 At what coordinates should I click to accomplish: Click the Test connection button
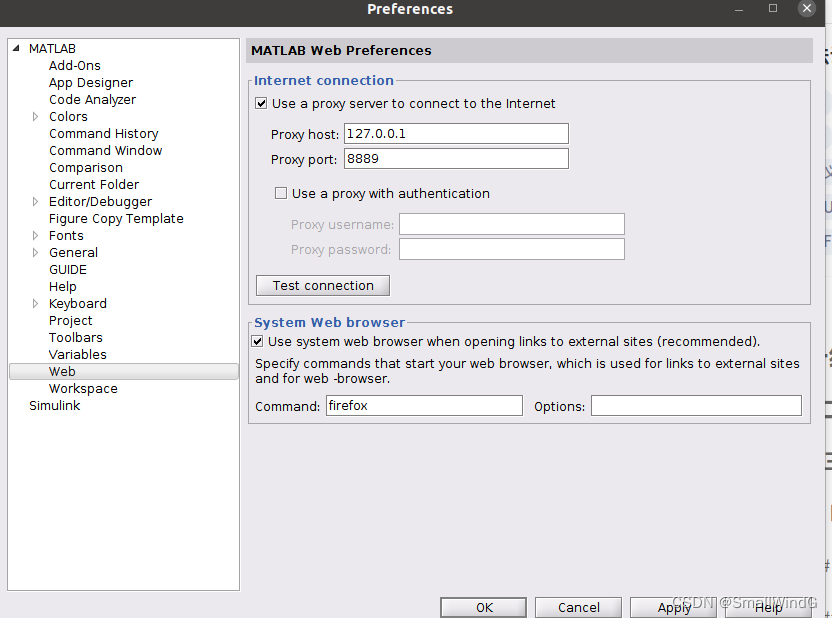(x=323, y=285)
